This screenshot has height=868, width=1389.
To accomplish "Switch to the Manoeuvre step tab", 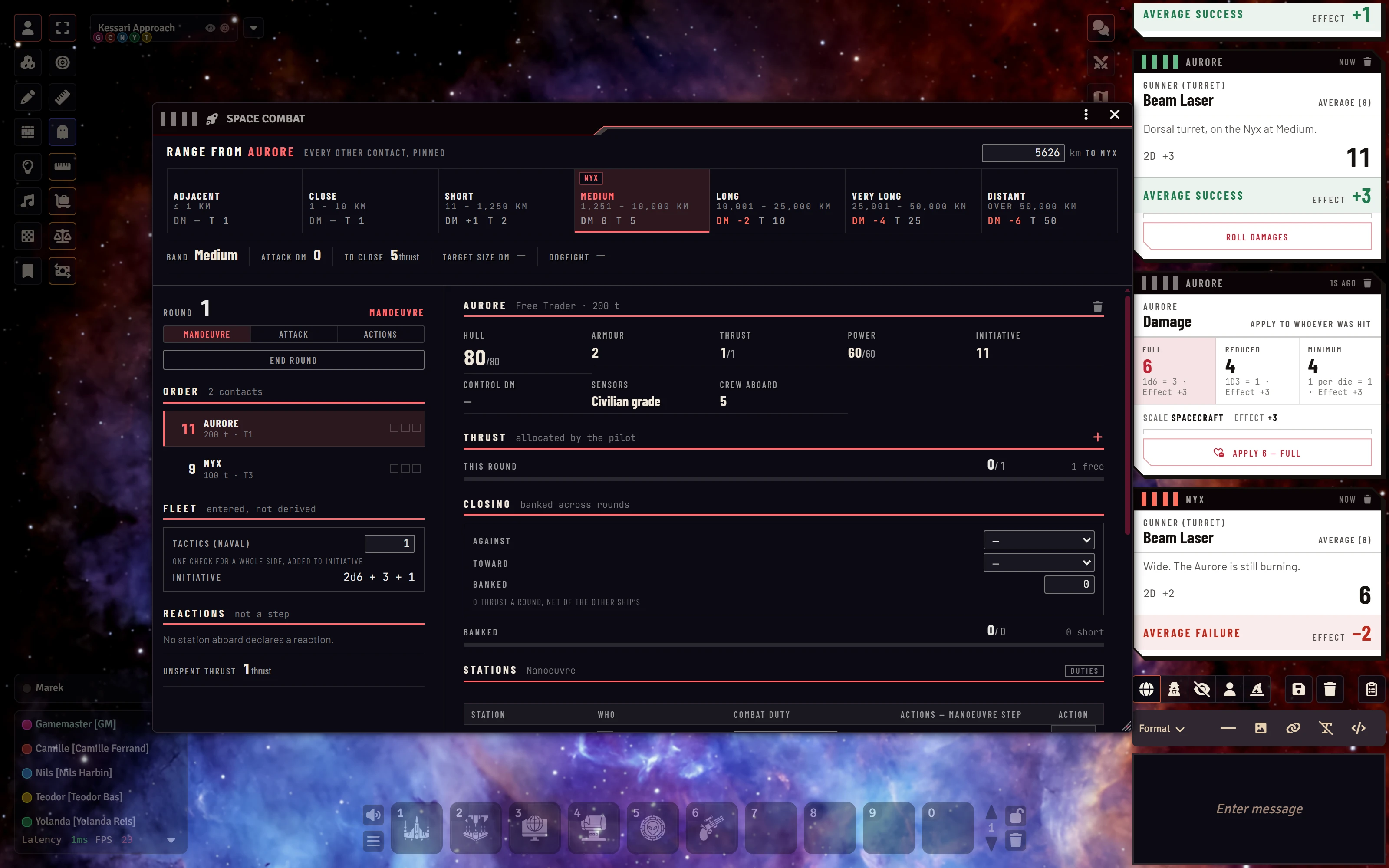I will coord(207,334).
